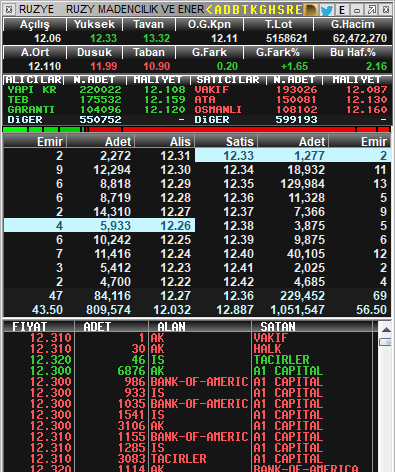Click buyer GARANTI row

[97, 110]
